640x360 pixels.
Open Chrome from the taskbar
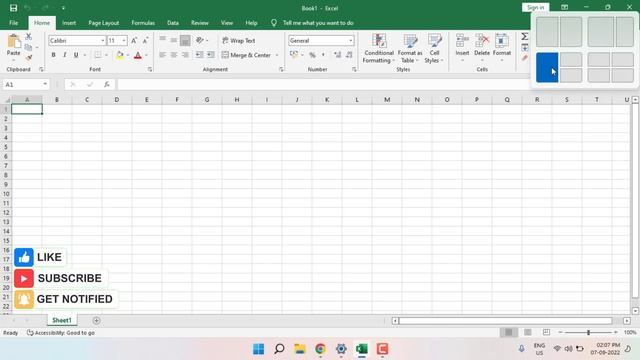[x=320, y=349]
